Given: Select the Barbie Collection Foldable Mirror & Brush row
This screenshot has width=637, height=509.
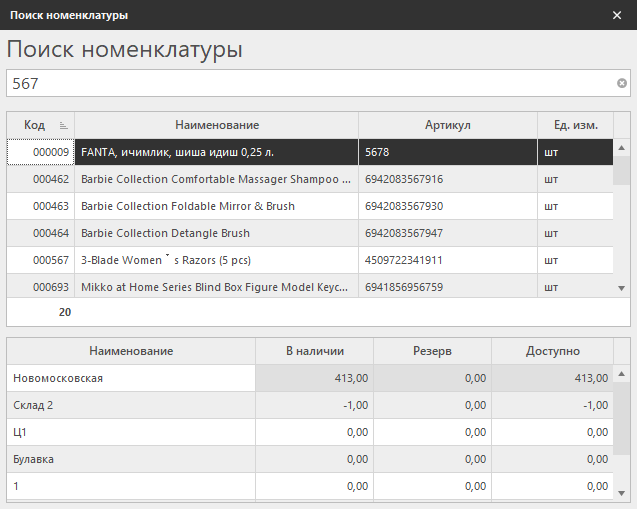Looking at the screenshot, I should pos(216,206).
